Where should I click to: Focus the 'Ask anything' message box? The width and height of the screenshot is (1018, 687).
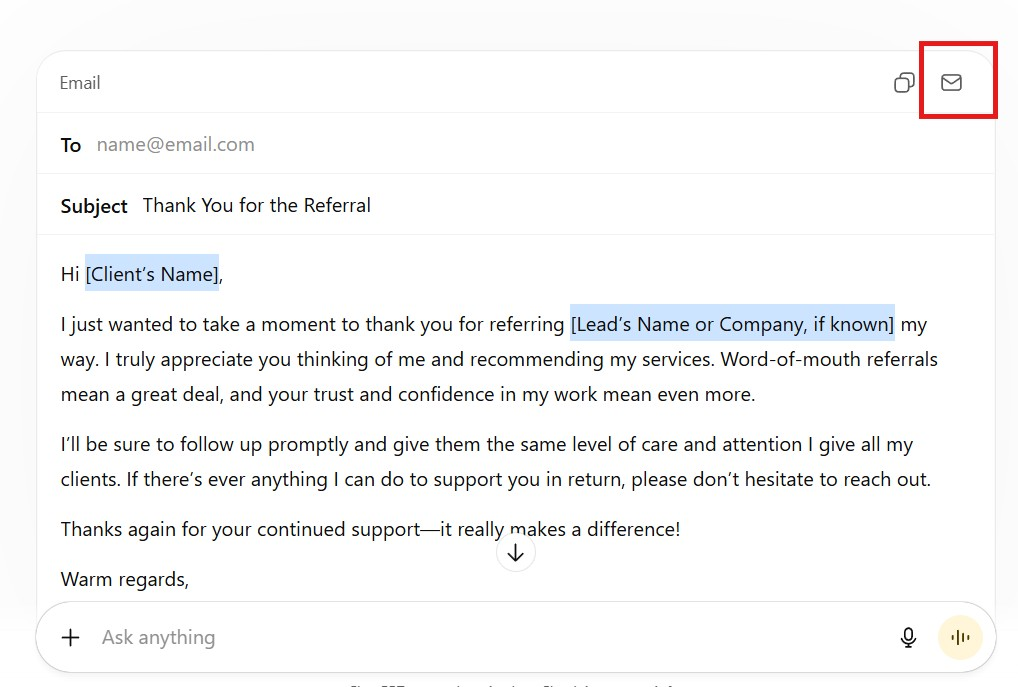(400, 637)
